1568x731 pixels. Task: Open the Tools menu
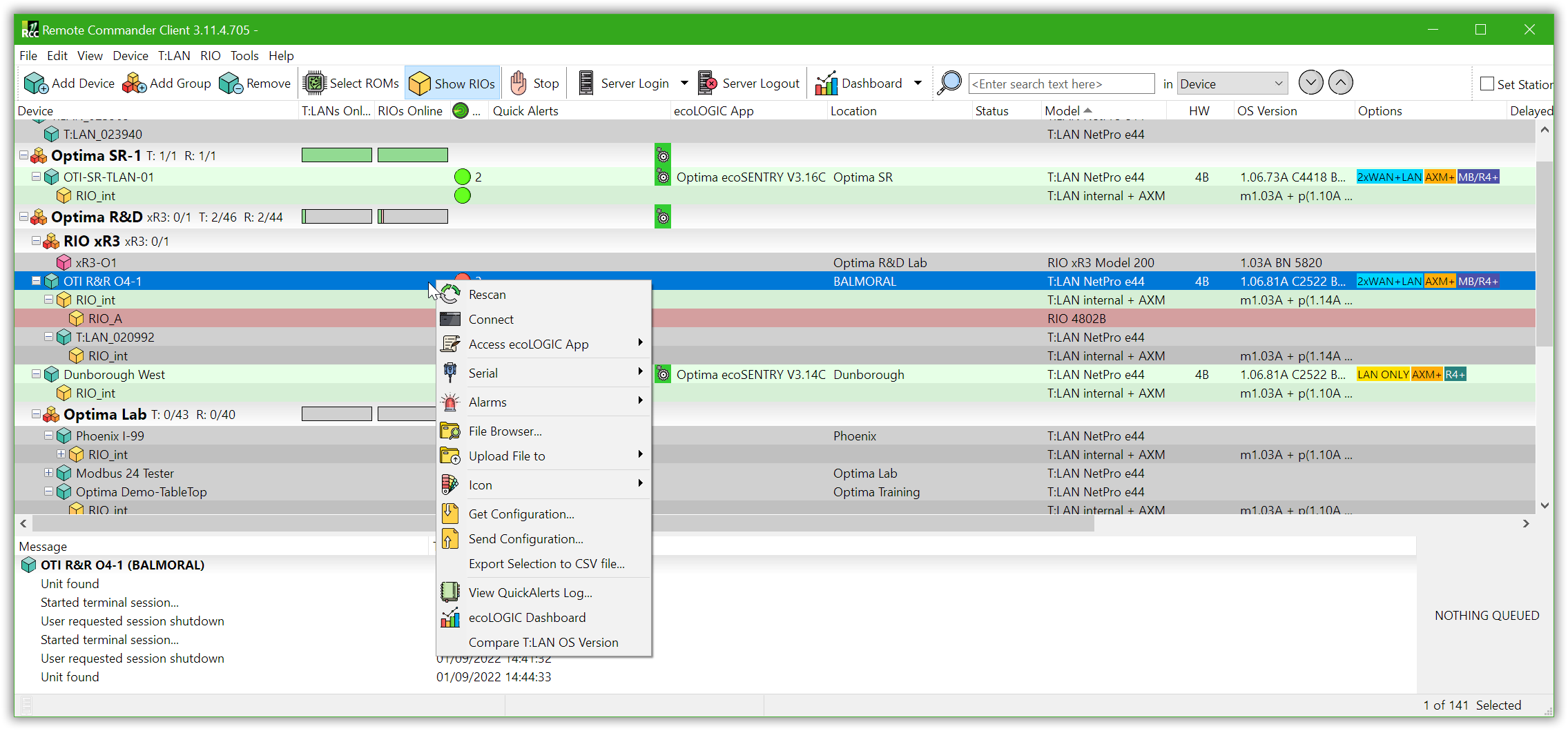tap(244, 56)
